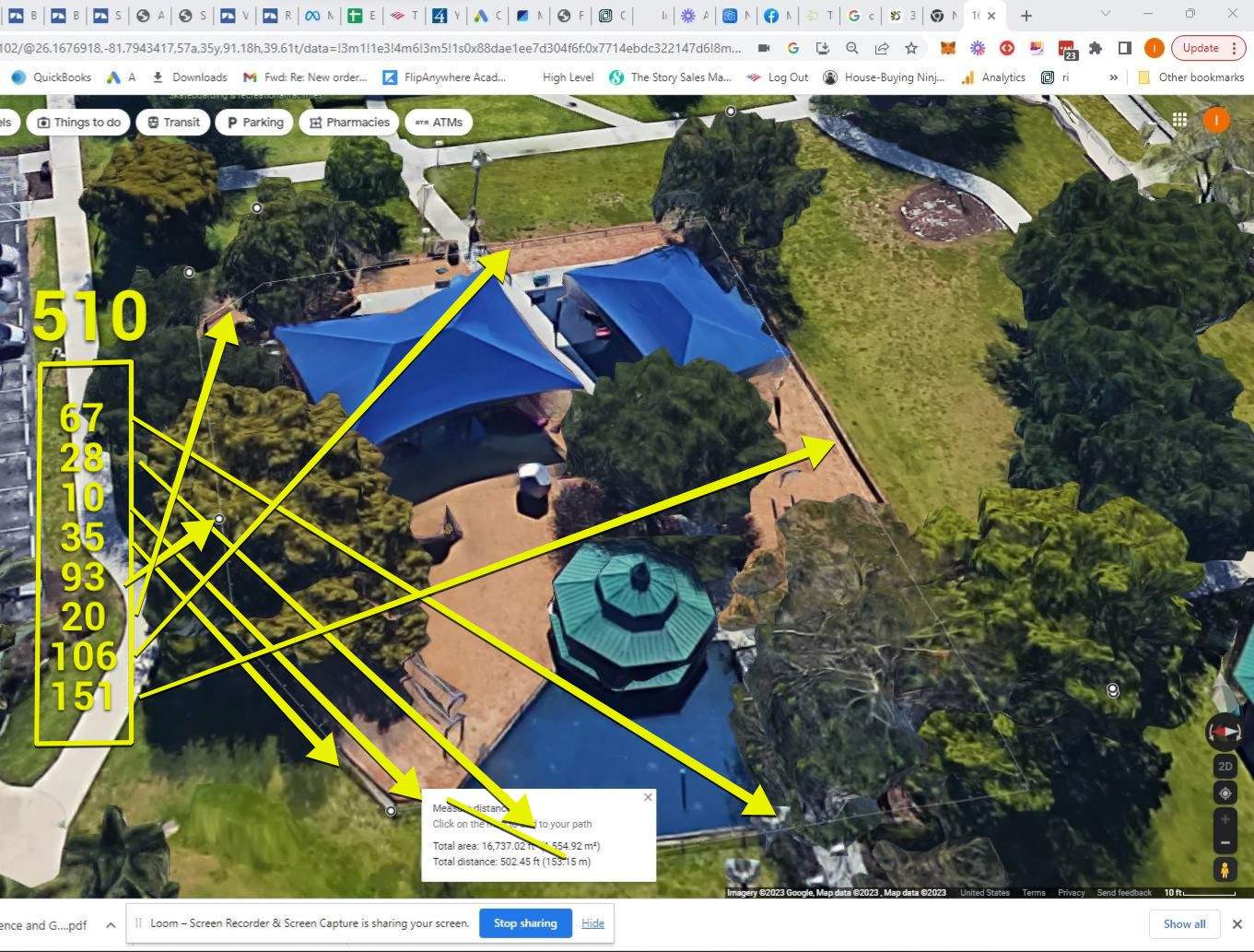Image resolution: width=1254 pixels, height=952 pixels.
Task: Open FlipAnywhere Acad bookmark
Action: (x=444, y=77)
